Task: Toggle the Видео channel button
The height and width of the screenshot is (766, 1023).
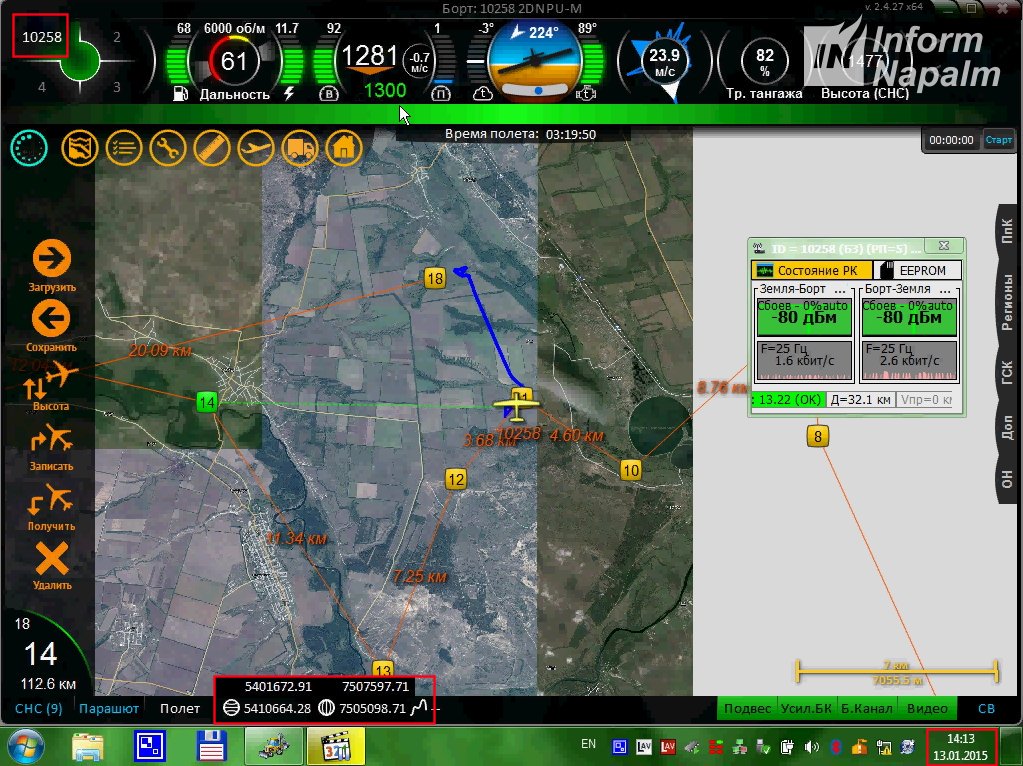Action: click(x=927, y=708)
